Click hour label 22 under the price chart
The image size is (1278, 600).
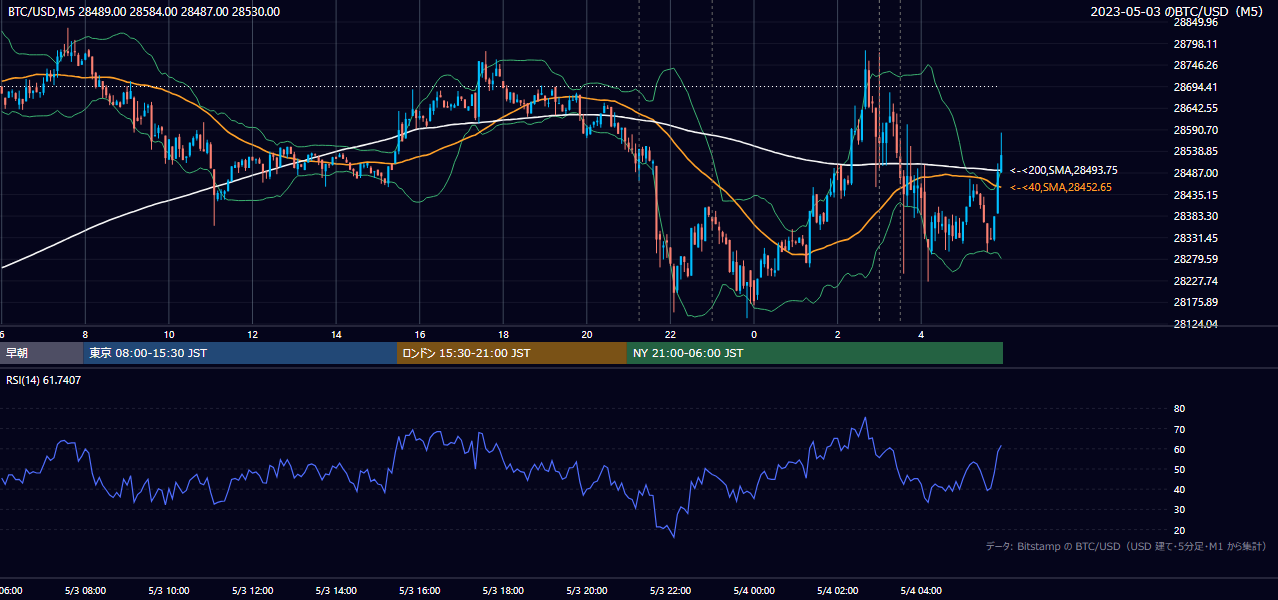(x=671, y=334)
